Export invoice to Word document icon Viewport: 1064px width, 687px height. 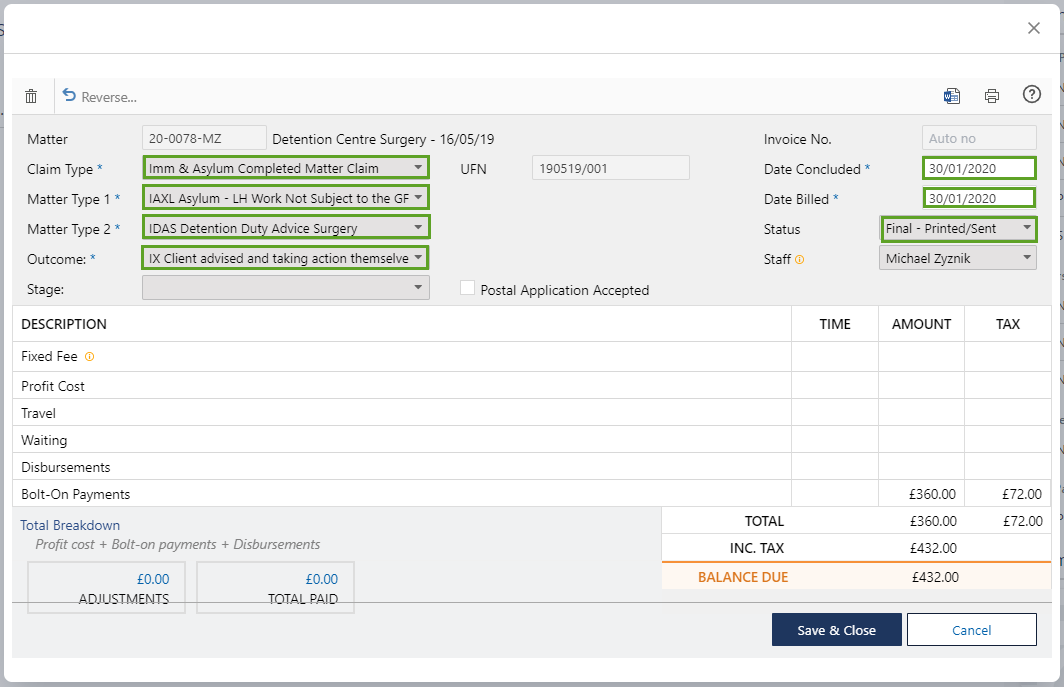952,96
